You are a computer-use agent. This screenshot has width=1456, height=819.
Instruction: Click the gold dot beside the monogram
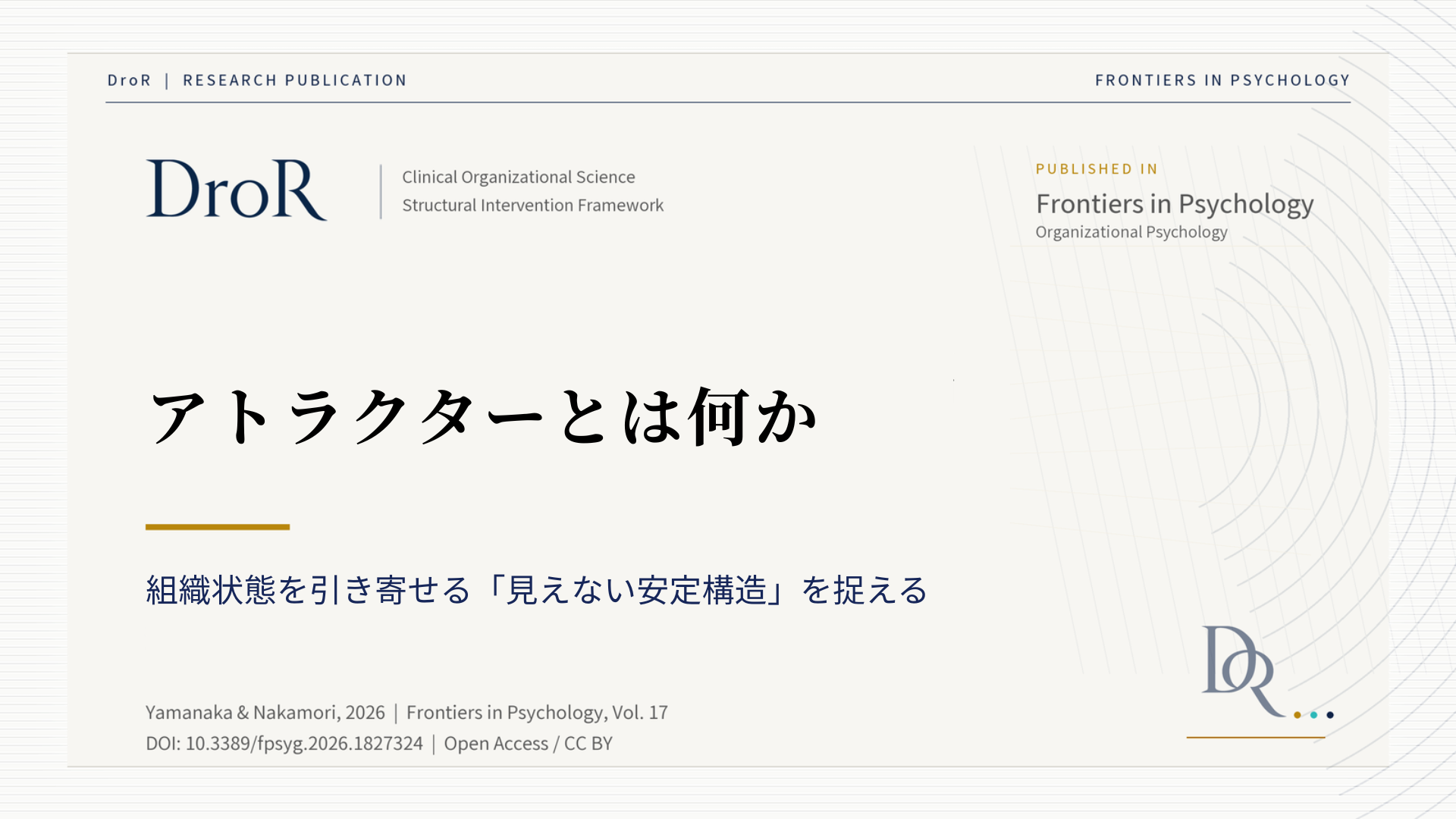tap(1298, 715)
